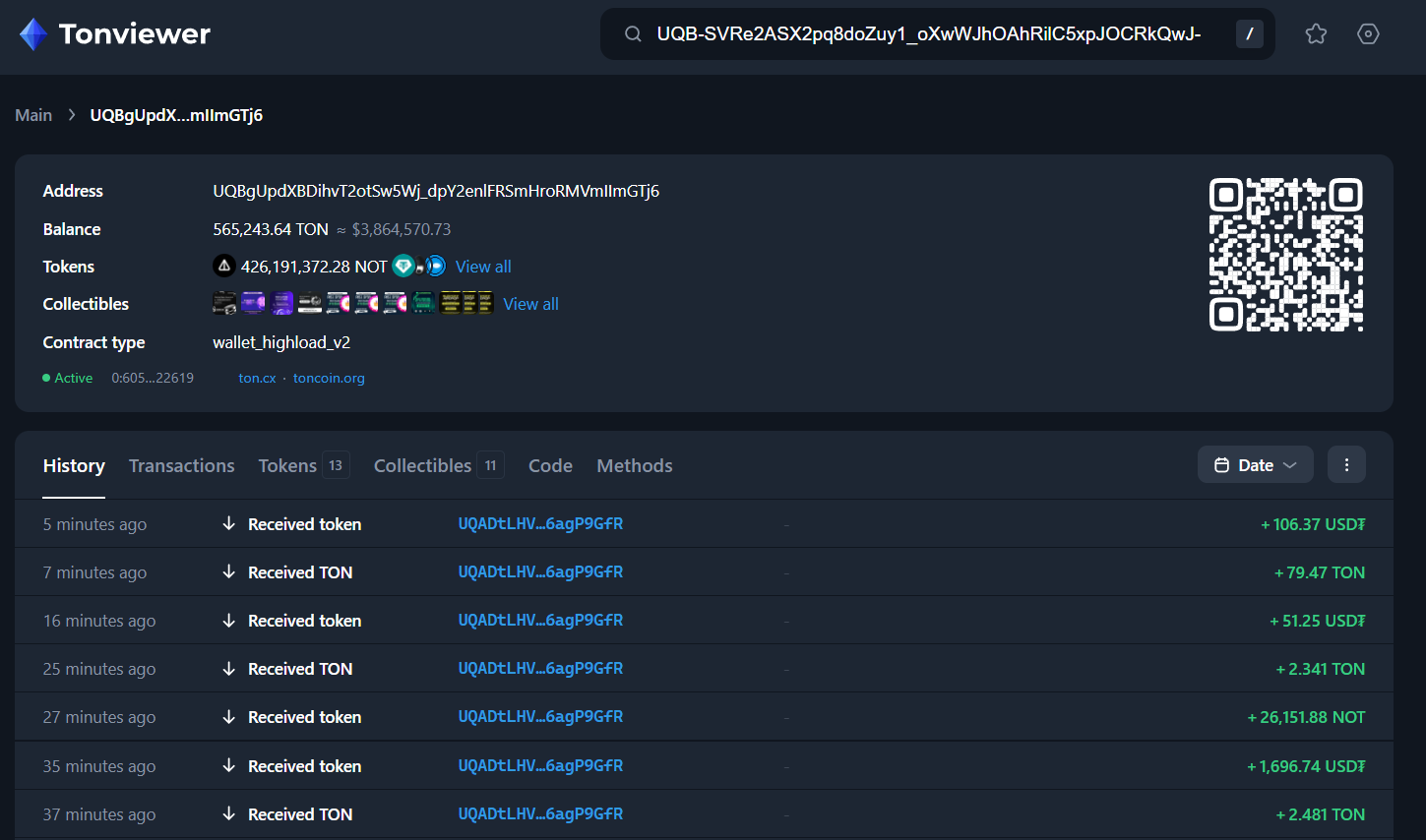Switch to the Methods tab
Viewport: 1426px width, 840px height.
coord(635,465)
